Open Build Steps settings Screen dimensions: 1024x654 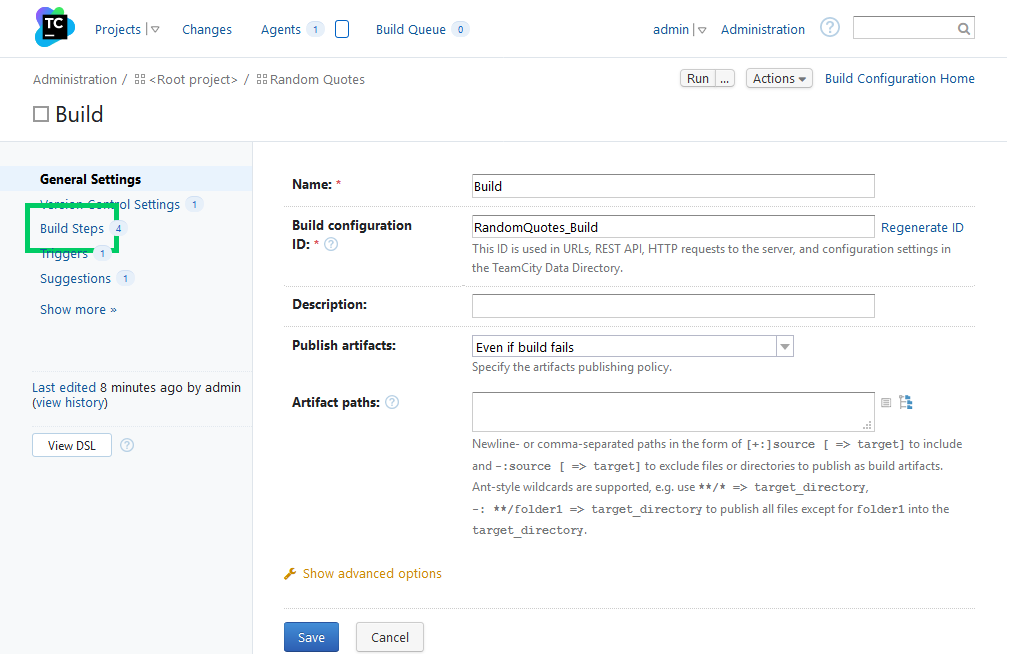pyautogui.click(x=72, y=229)
